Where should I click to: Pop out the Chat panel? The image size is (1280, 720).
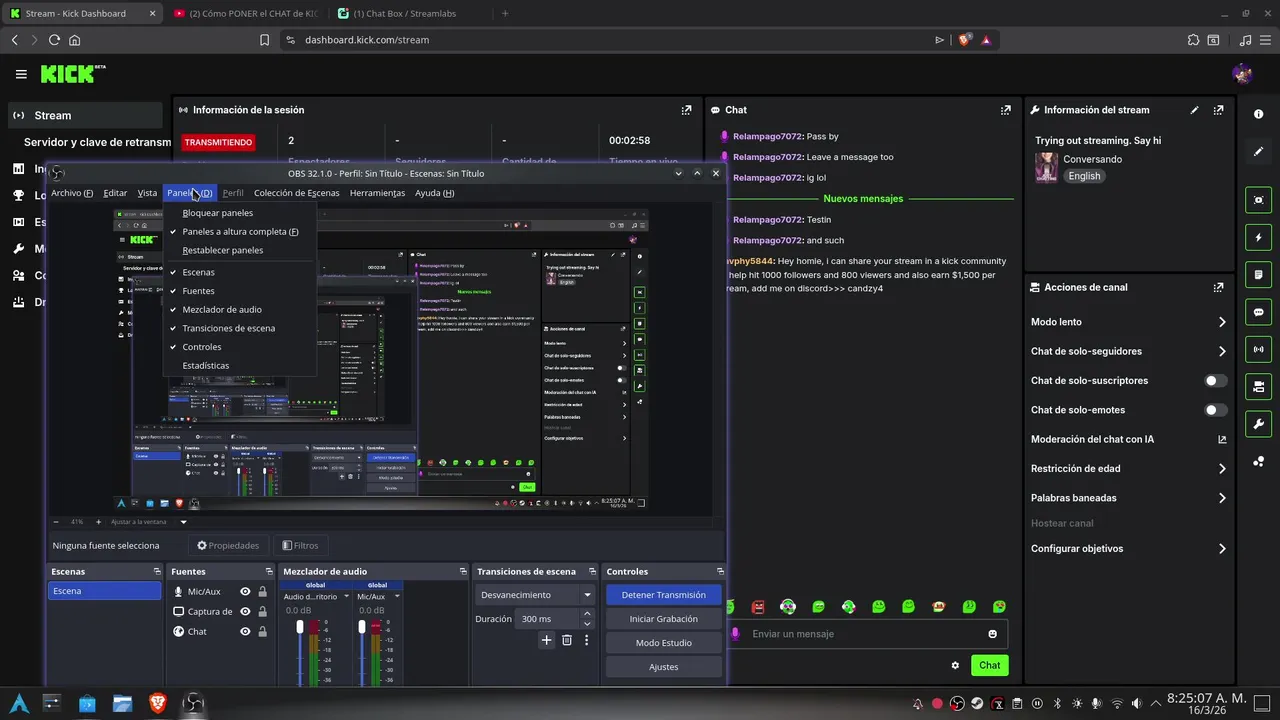click(1005, 110)
